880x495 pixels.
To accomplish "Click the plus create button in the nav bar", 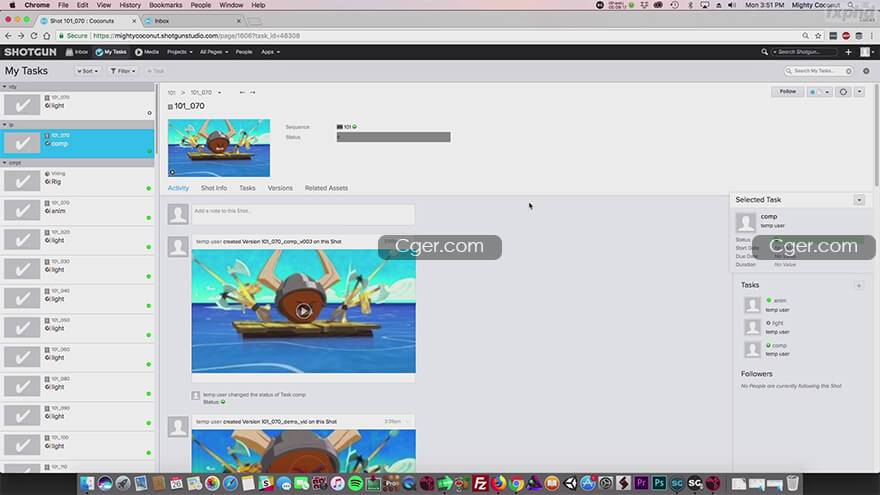I will pyautogui.click(x=848, y=52).
